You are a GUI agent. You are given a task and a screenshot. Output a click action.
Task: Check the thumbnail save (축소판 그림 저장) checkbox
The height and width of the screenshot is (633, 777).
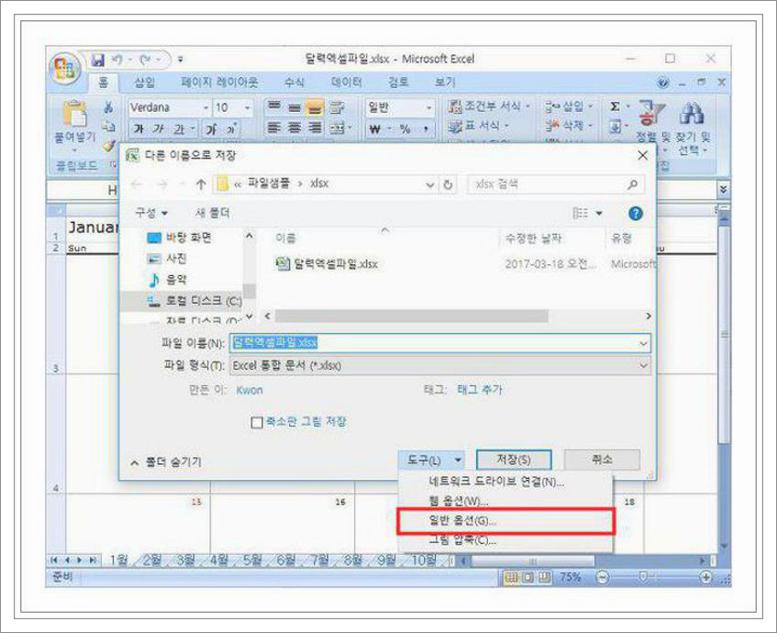tap(257, 422)
